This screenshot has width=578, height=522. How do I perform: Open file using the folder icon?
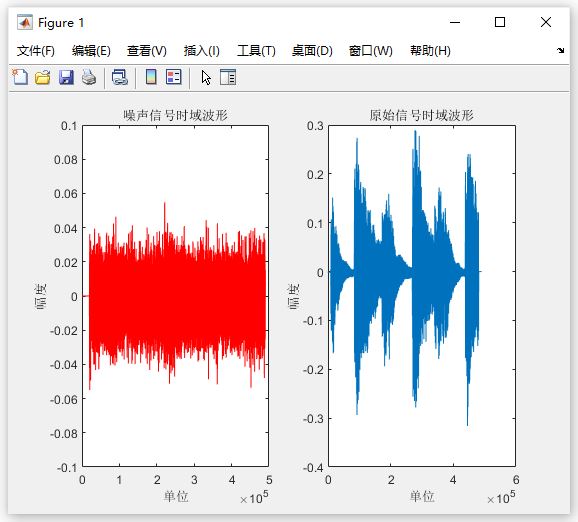click(x=43, y=77)
